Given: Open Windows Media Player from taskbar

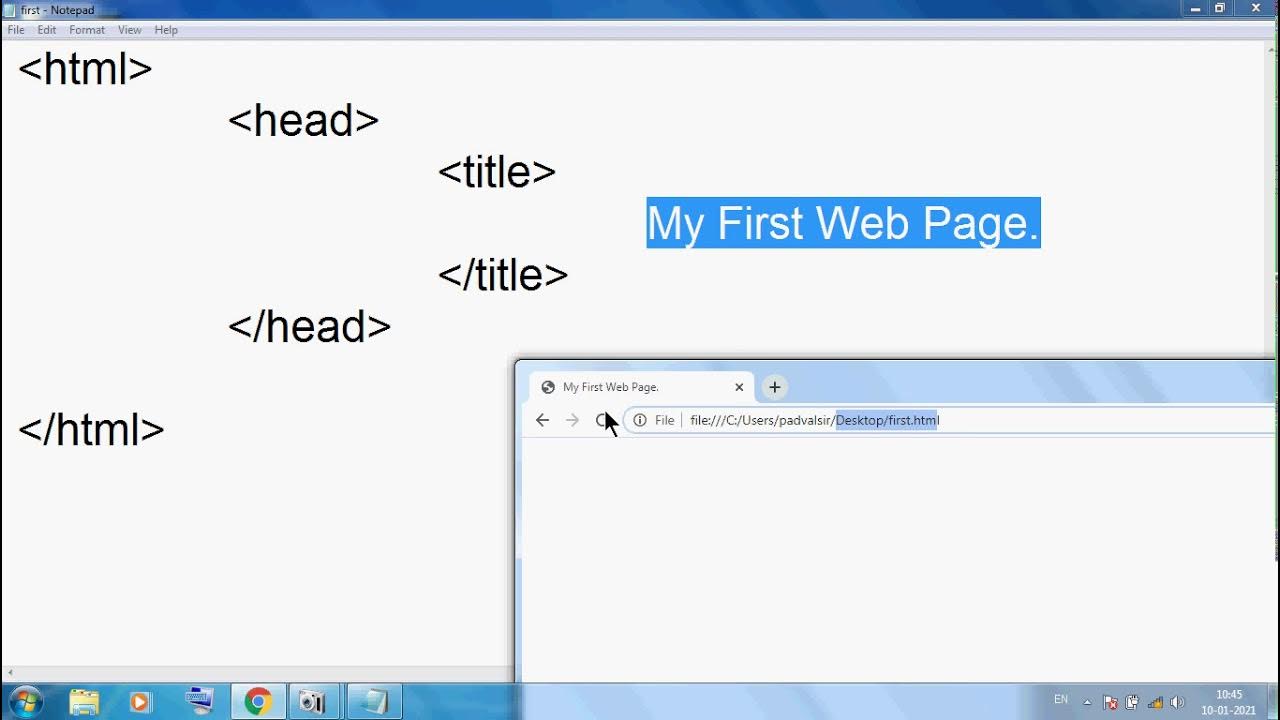Looking at the screenshot, I should pos(139,702).
